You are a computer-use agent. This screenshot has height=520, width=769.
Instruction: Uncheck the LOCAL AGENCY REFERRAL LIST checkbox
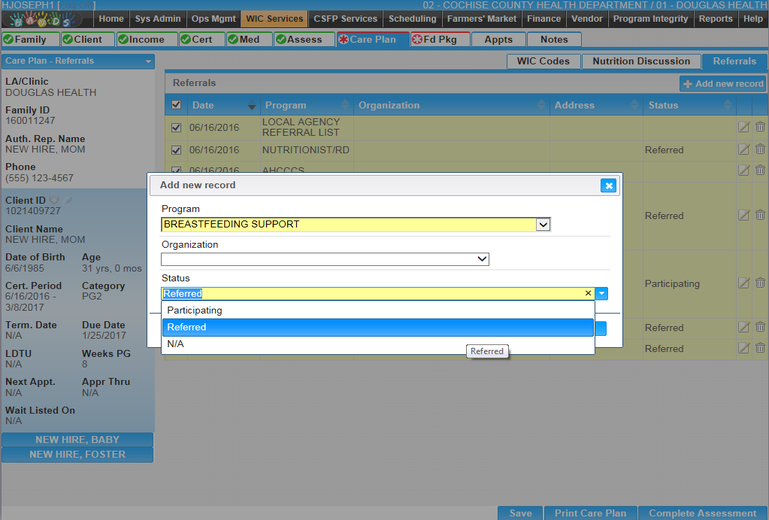click(177, 127)
